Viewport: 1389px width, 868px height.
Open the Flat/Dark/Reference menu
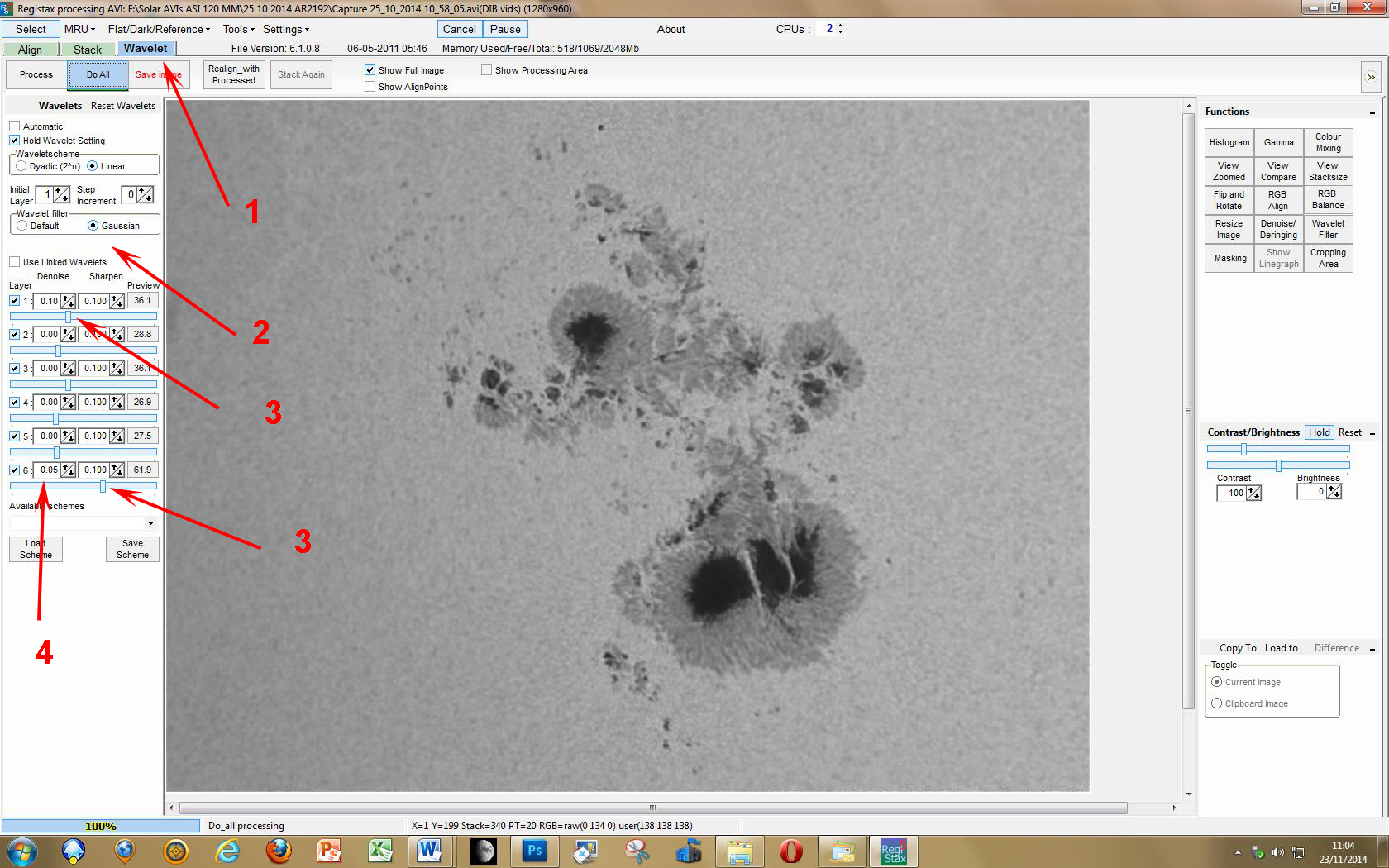click(x=159, y=29)
